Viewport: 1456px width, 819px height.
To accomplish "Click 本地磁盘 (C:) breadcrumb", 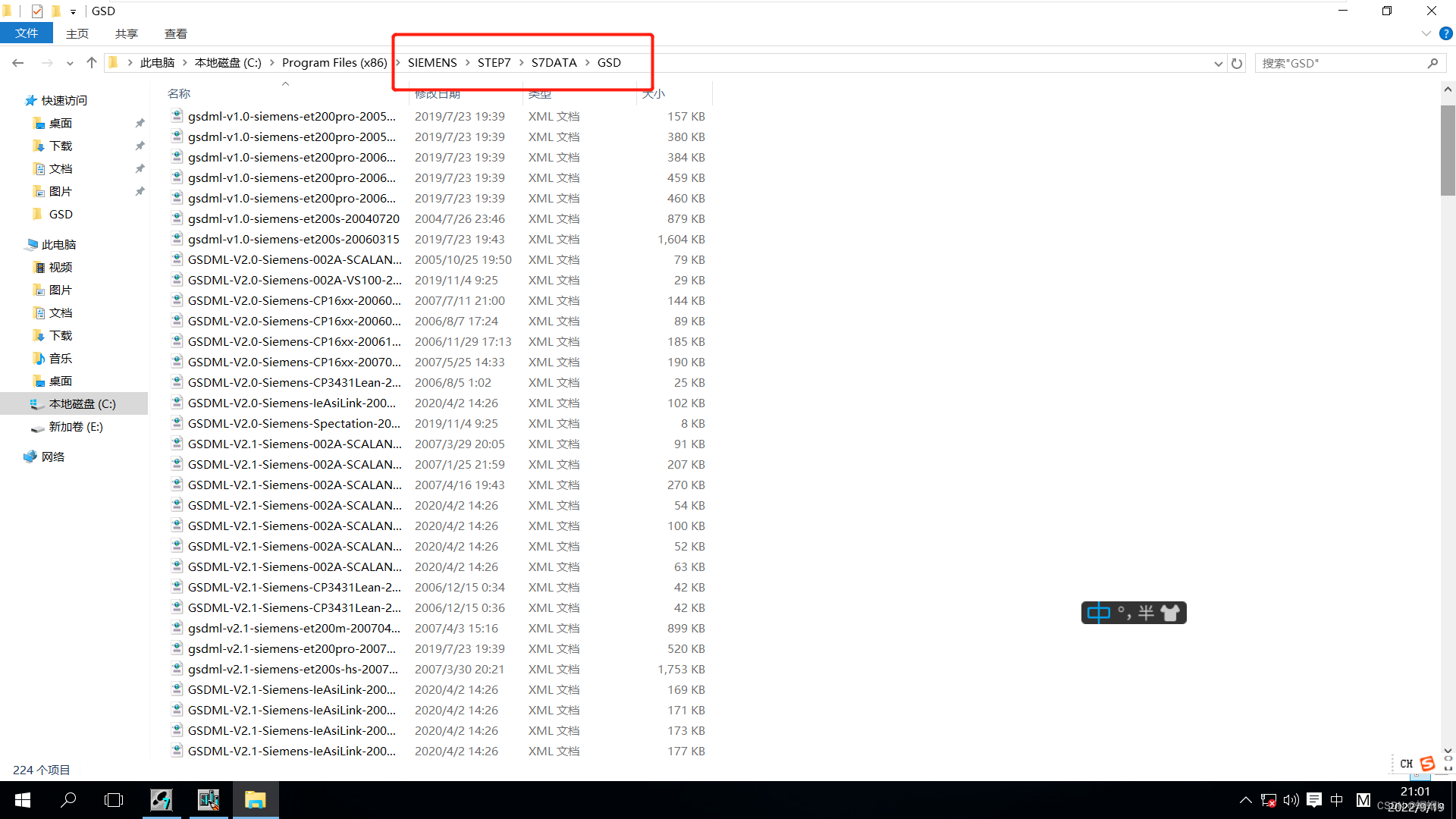I will 227,63.
